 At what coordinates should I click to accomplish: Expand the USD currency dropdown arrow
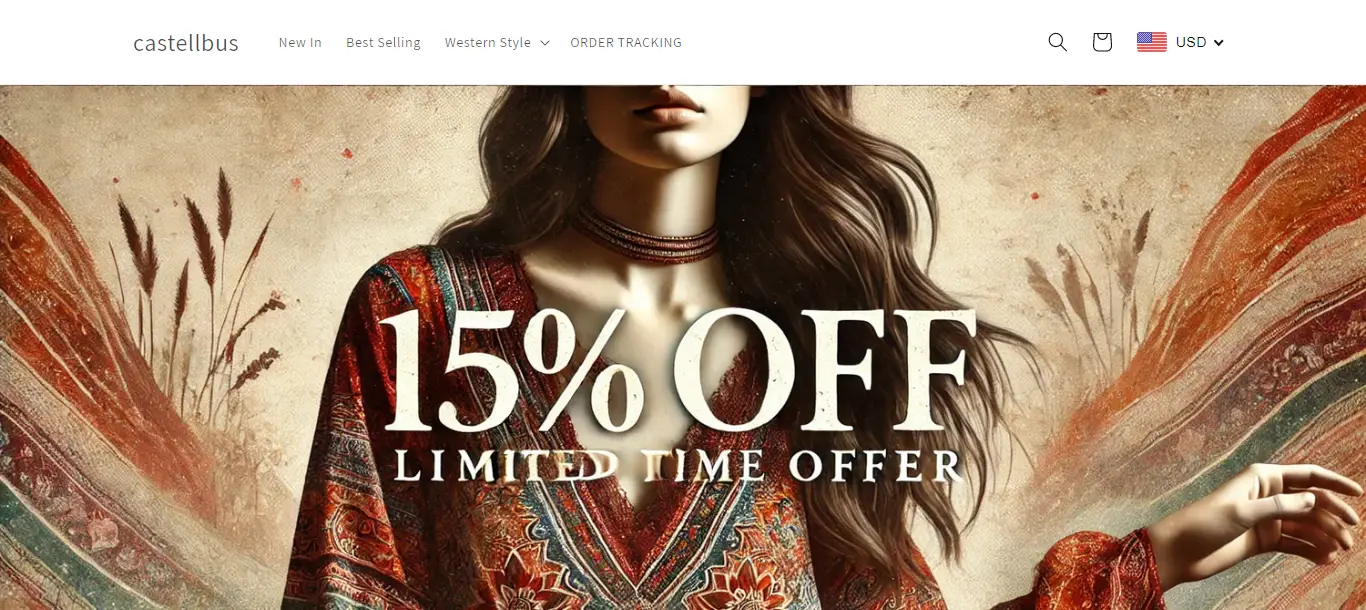click(x=1218, y=43)
